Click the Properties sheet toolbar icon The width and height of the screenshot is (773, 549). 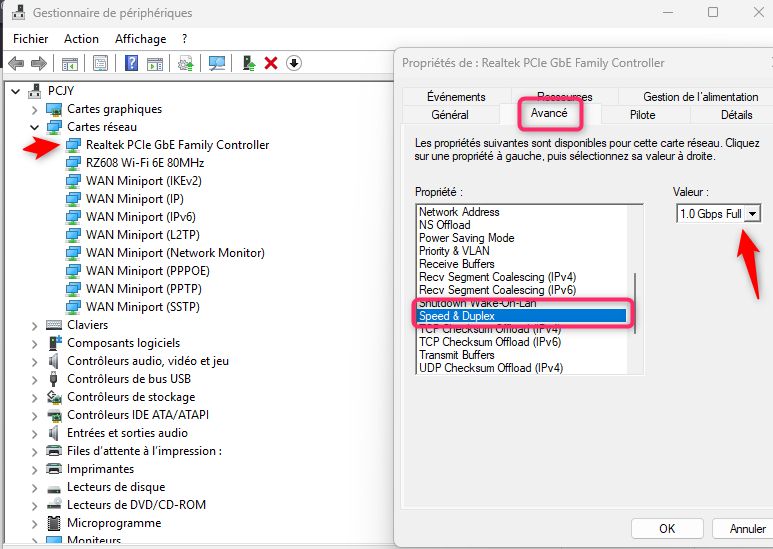(100, 63)
